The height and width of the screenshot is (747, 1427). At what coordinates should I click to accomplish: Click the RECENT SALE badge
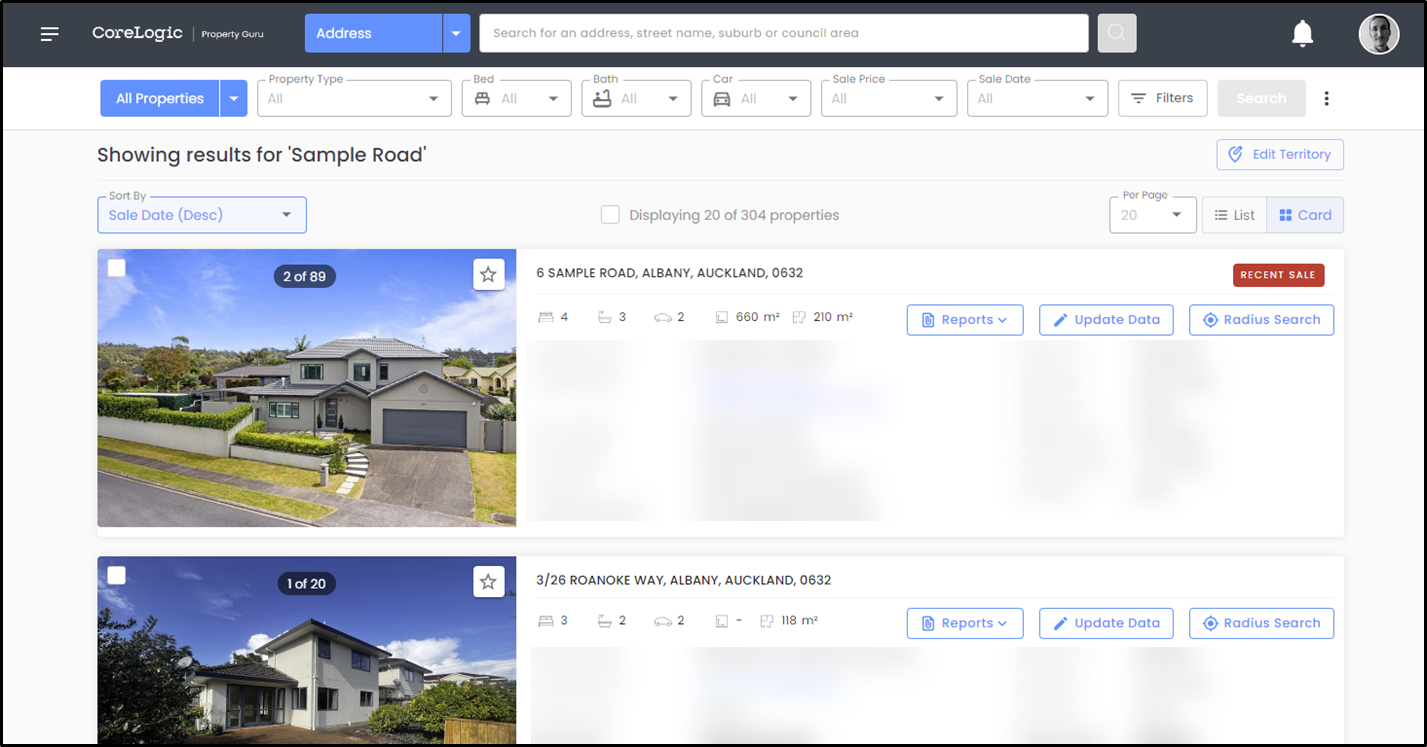click(1278, 275)
